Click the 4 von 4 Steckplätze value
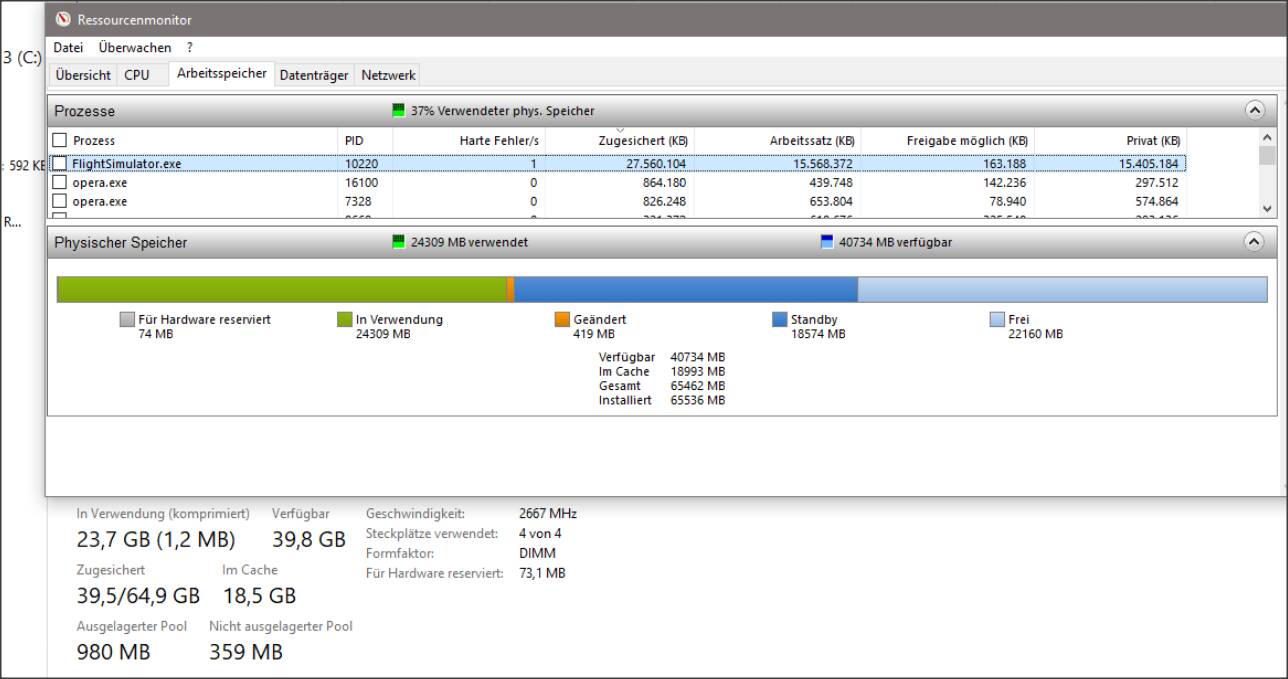This screenshot has width=1288, height=679. point(540,534)
